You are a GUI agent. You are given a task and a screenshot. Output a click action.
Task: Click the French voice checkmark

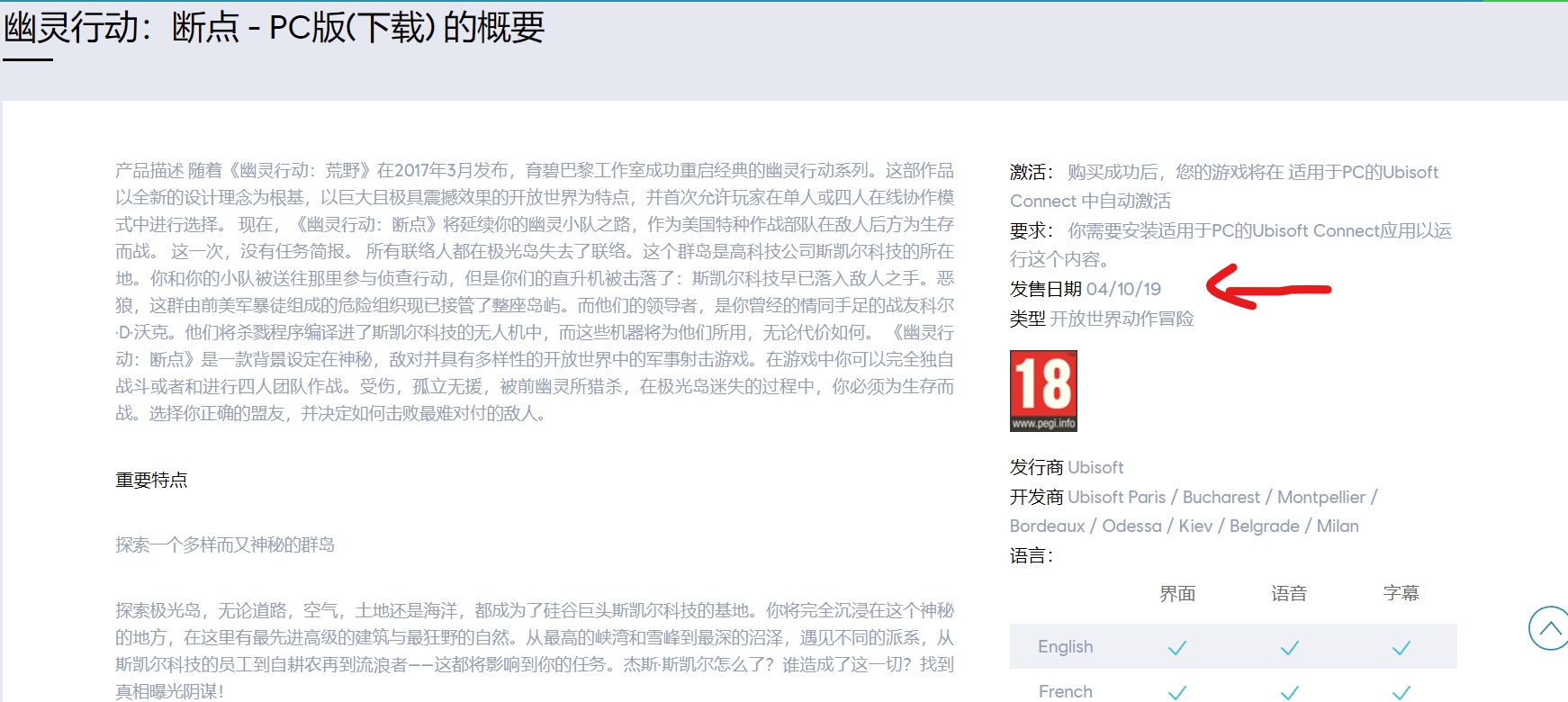pyautogui.click(x=1289, y=692)
